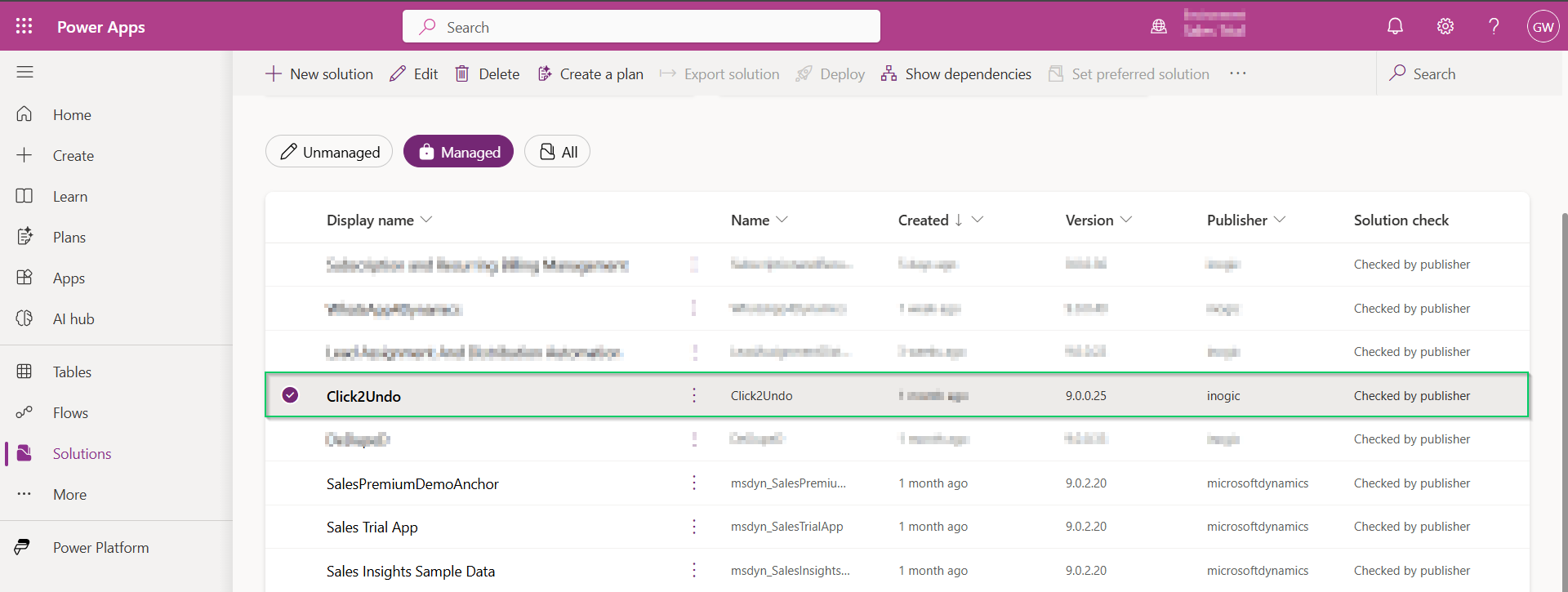The height and width of the screenshot is (592, 1568).
Task: Go to Tables in the sidebar
Action: 72,372
